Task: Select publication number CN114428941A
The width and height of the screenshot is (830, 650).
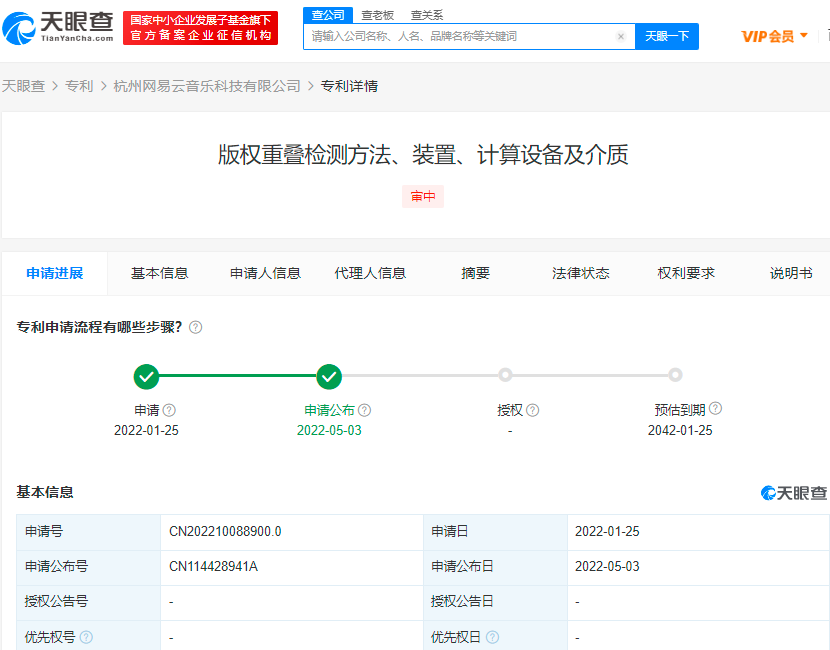Action: click(x=213, y=566)
